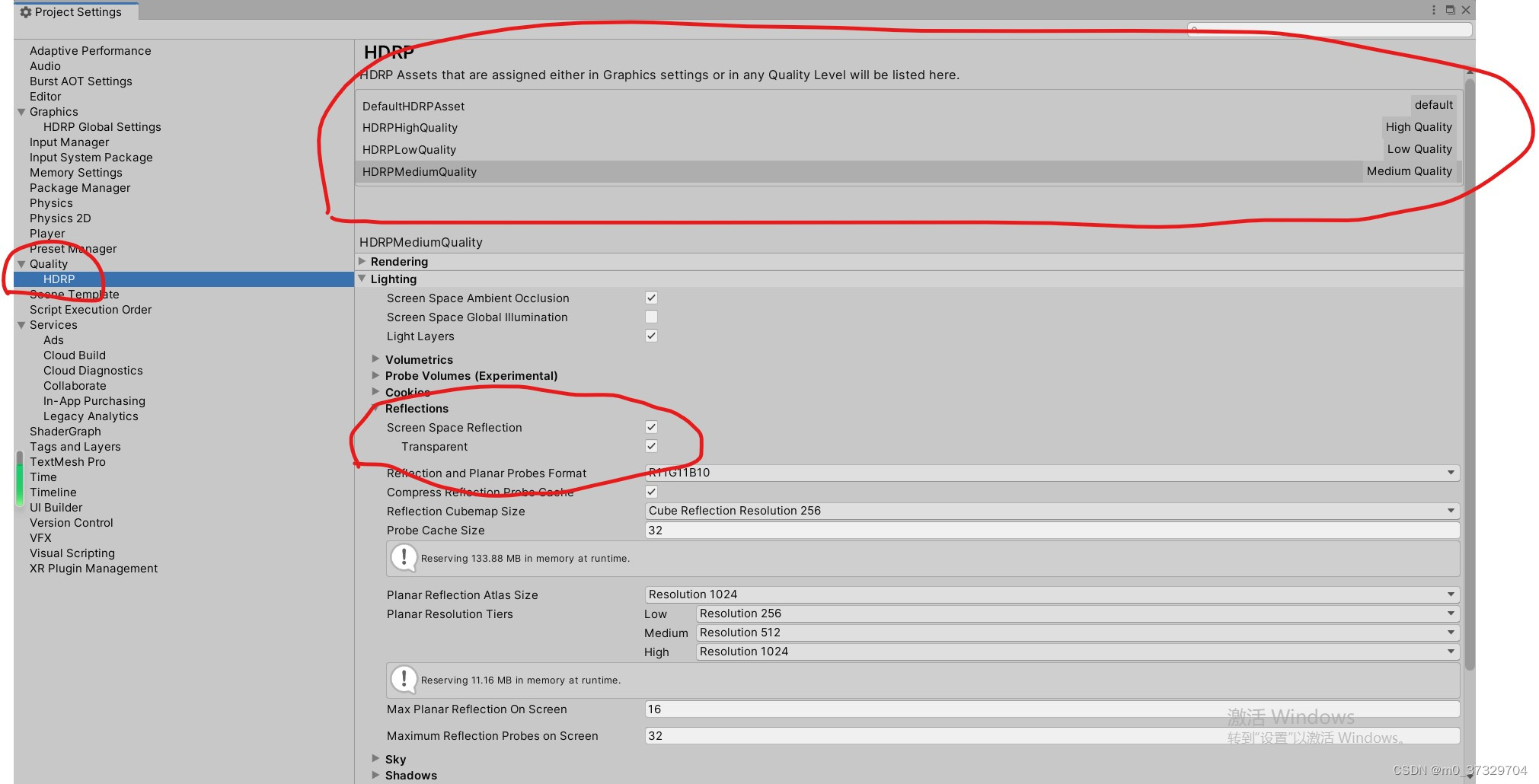The height and width of the screenshot is (784, 1539).
Task: Toggle the Transparent reflection checkbox
Action: point(651,446)
